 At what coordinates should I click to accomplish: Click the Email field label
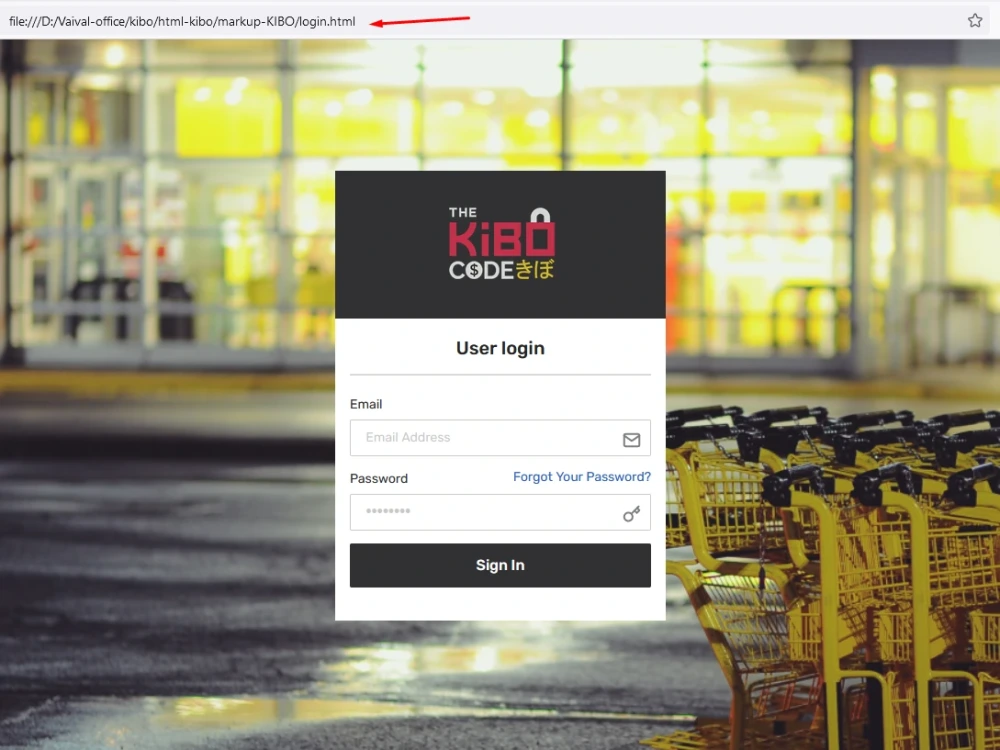coord(366,404)
